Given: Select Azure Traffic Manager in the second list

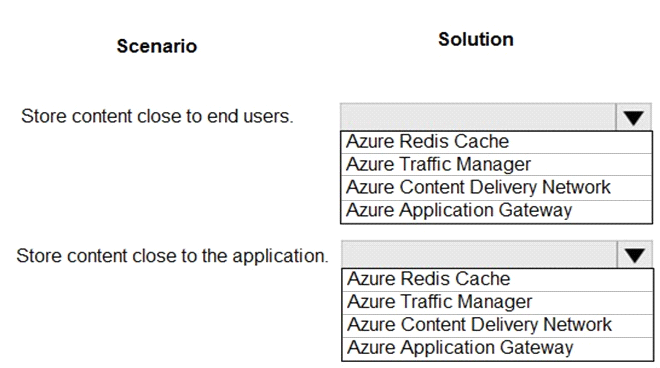Looking at the screenshot, I should tap(498, 302).
